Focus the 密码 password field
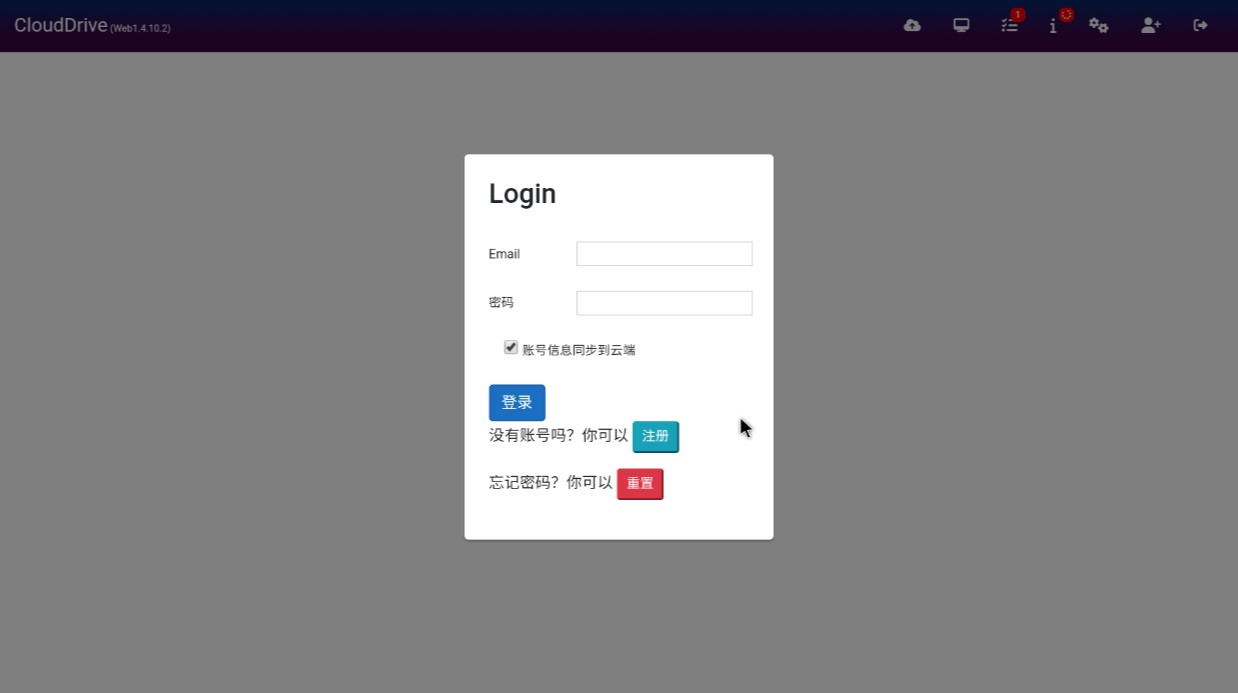Viewport: 1238px width, 693px height. (x=664, y=303)
